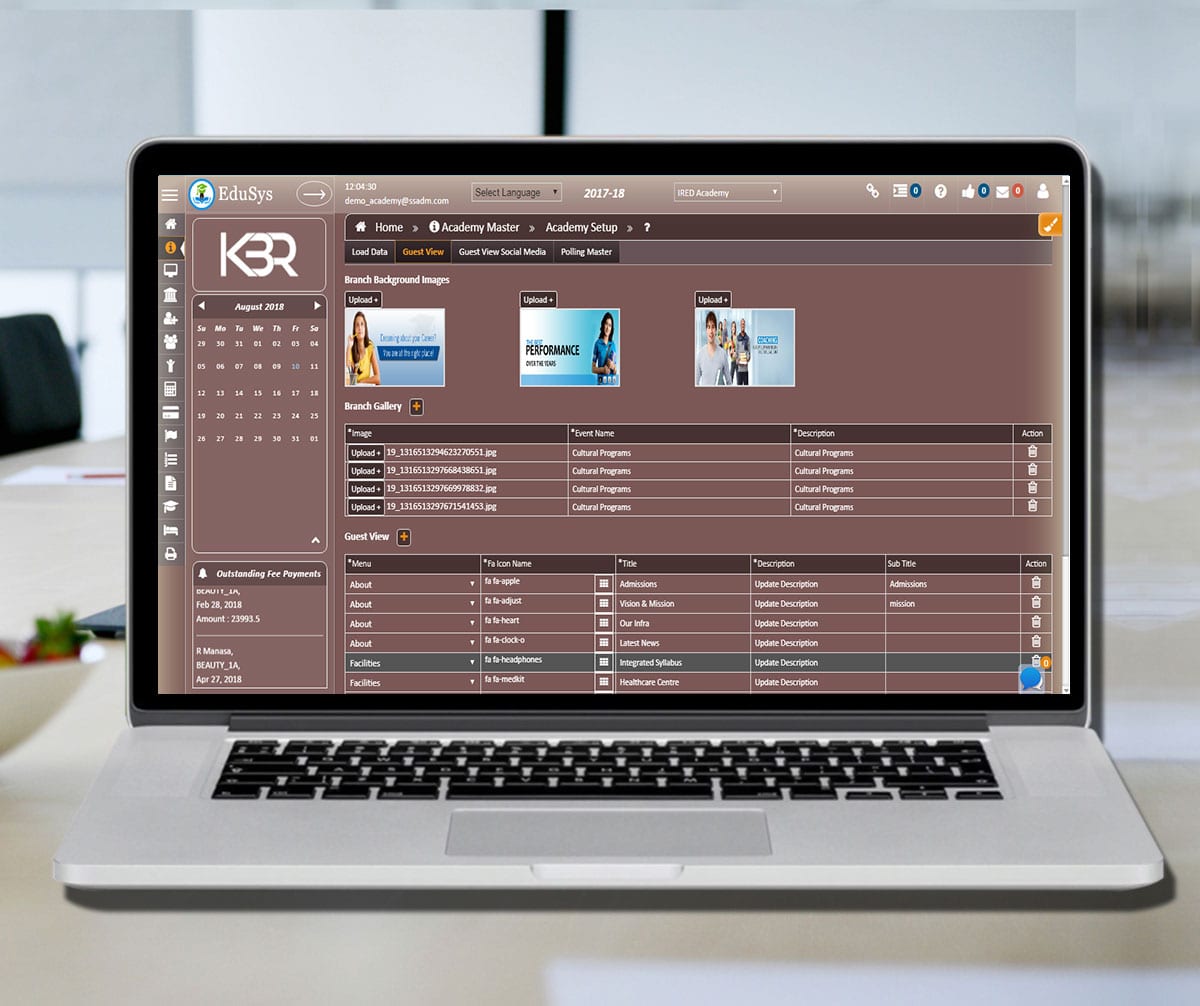Open the help question mark icon
Screen dimensions: 1200x1006
[940, 191]
